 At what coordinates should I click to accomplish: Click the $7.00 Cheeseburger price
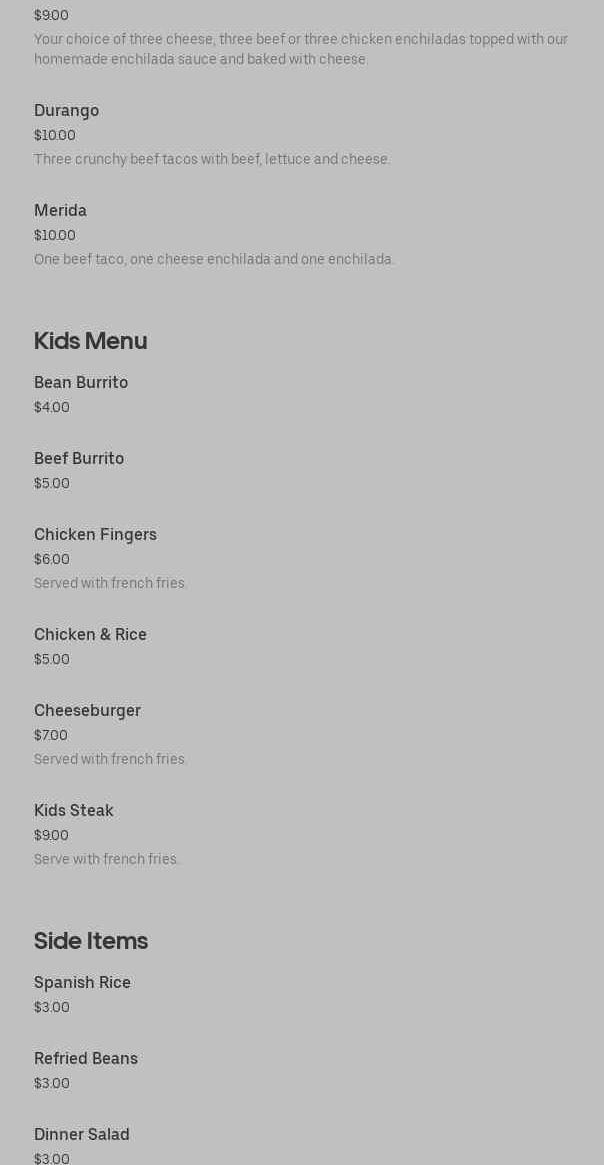coord(51,736)
